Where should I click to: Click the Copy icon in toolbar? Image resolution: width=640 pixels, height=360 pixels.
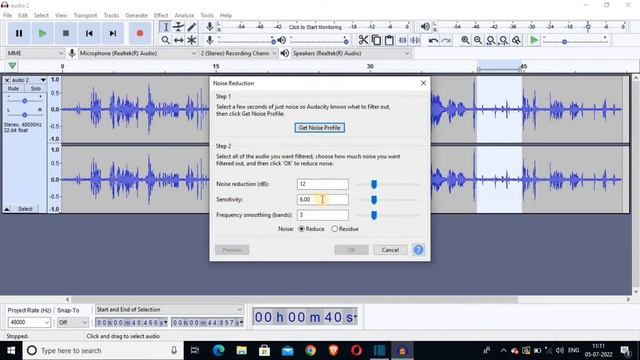click(x=376, y=40)
